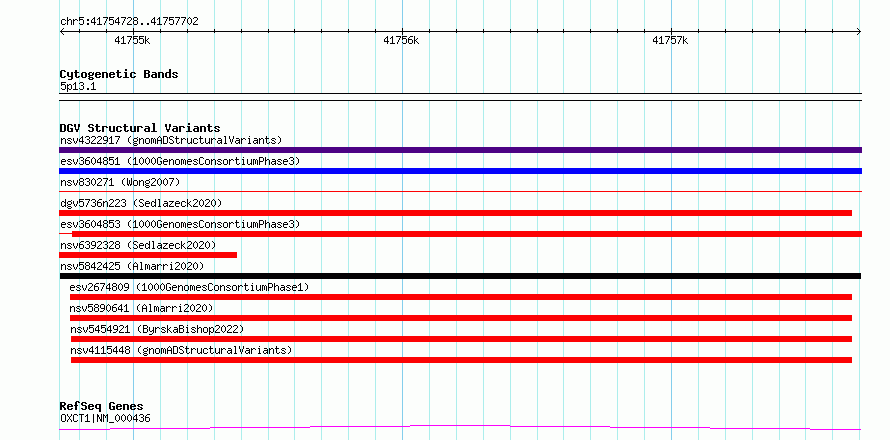Image resolution: width=890 pixels, height=440 pixels.
Task: Open nsv5890641 (Almarri2020) variant label
Action: coord(141,308)
